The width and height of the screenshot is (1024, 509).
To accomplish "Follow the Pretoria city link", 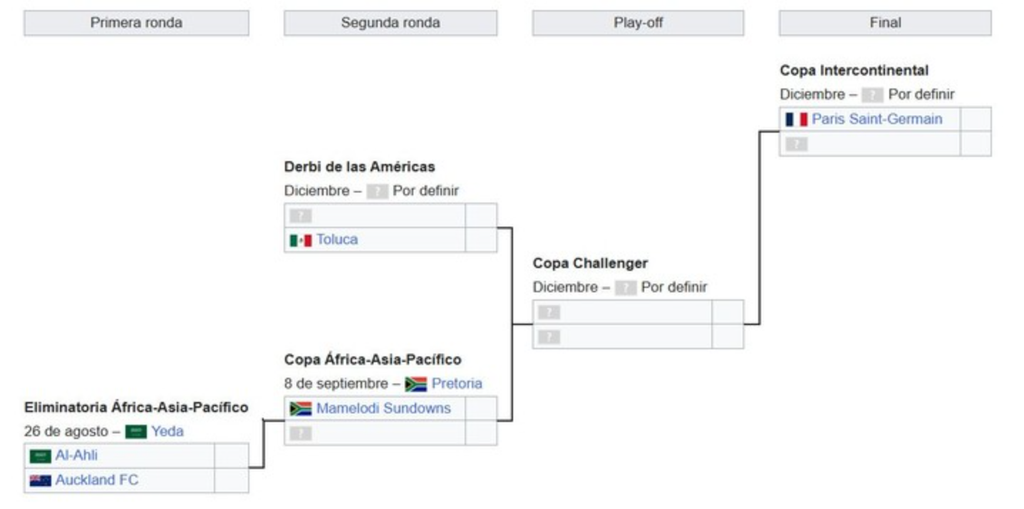I will tap(456, 384).
